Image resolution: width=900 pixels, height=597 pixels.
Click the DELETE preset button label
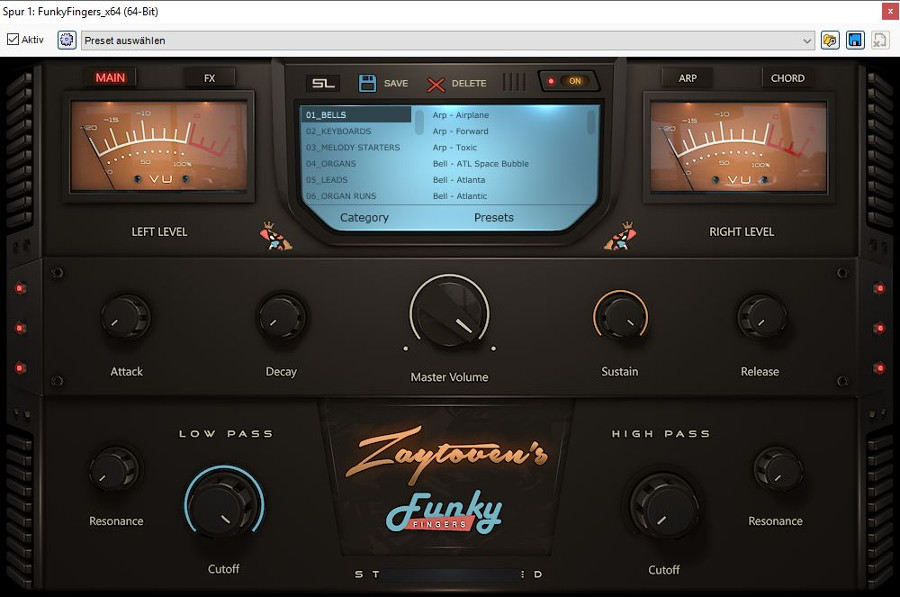point(469,83)
